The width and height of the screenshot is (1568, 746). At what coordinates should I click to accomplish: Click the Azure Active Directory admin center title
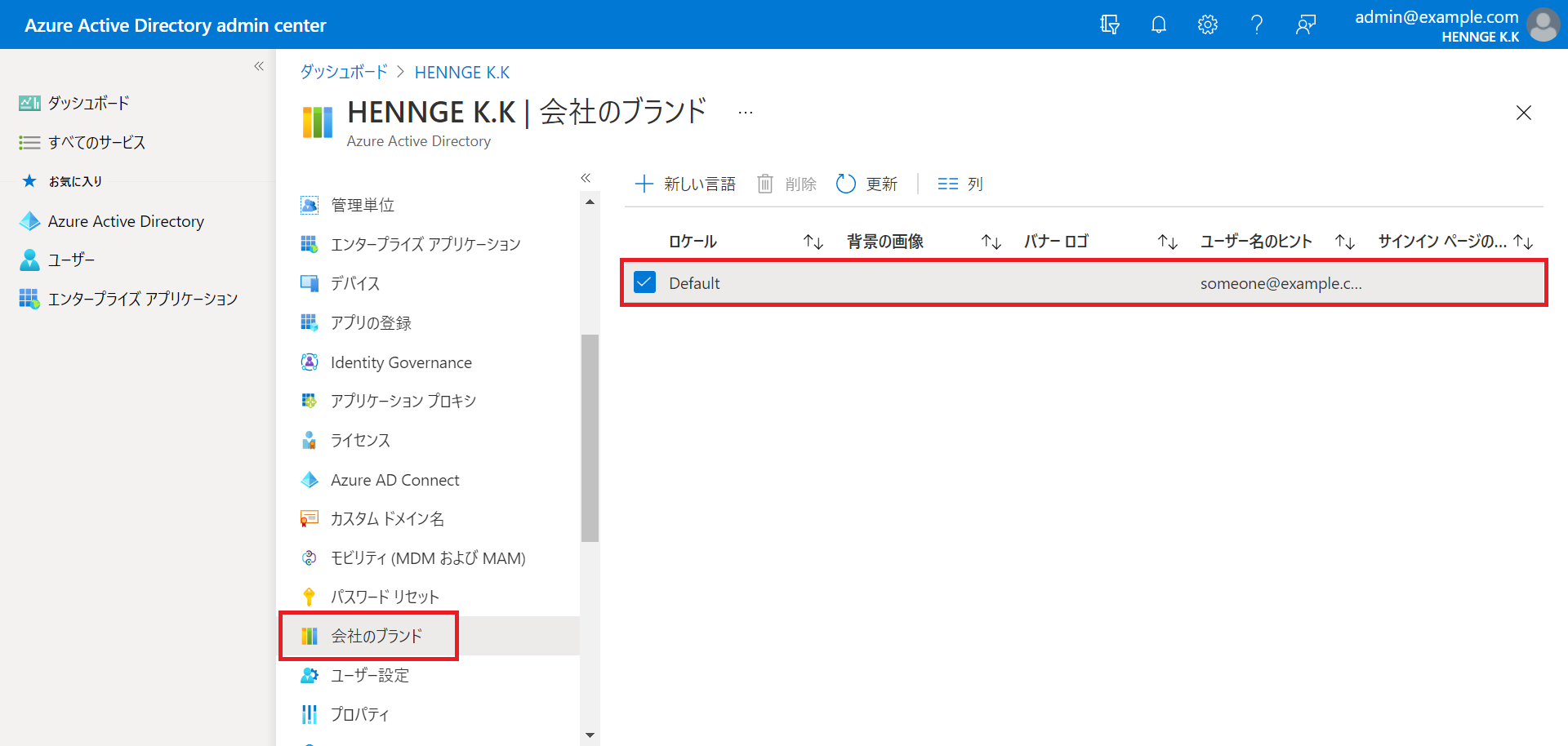point(175,25)
